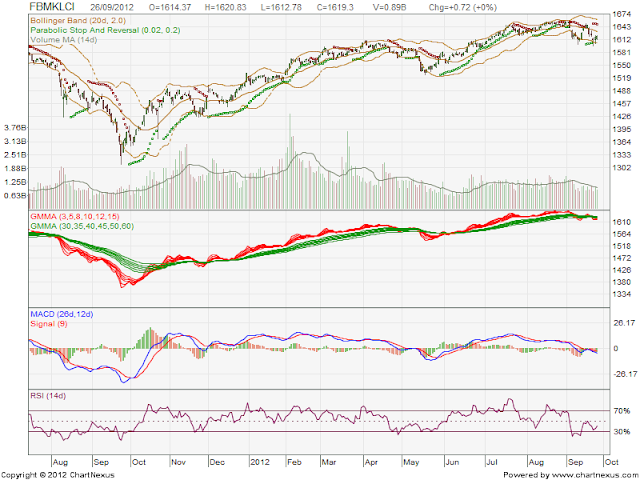Click the 30% RSI level label
The image size is (640, 480).
point(622,432)
